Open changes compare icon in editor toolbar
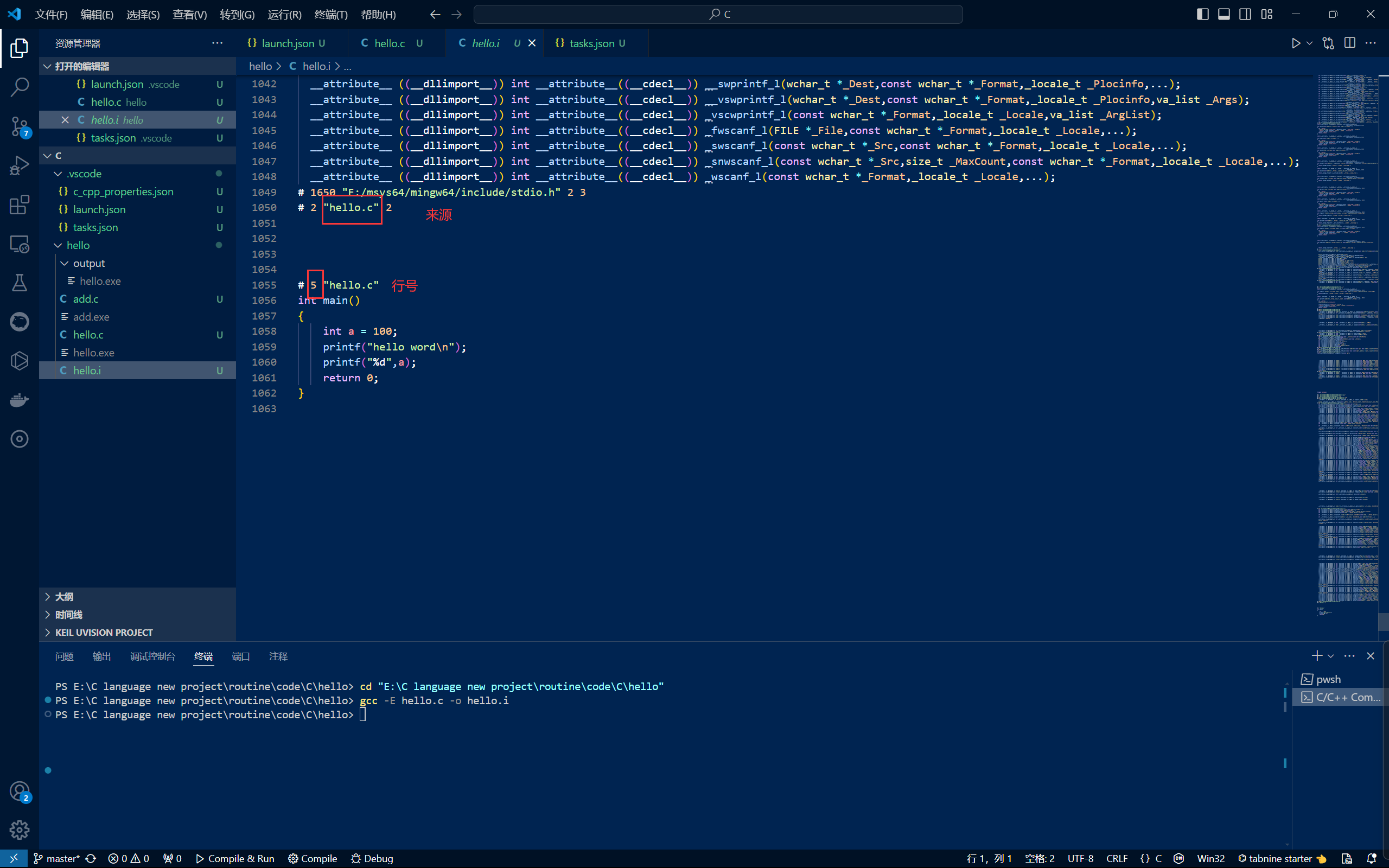Image resolution: width=1389 pixels, height=868 pixels. tap(1328, 43)
